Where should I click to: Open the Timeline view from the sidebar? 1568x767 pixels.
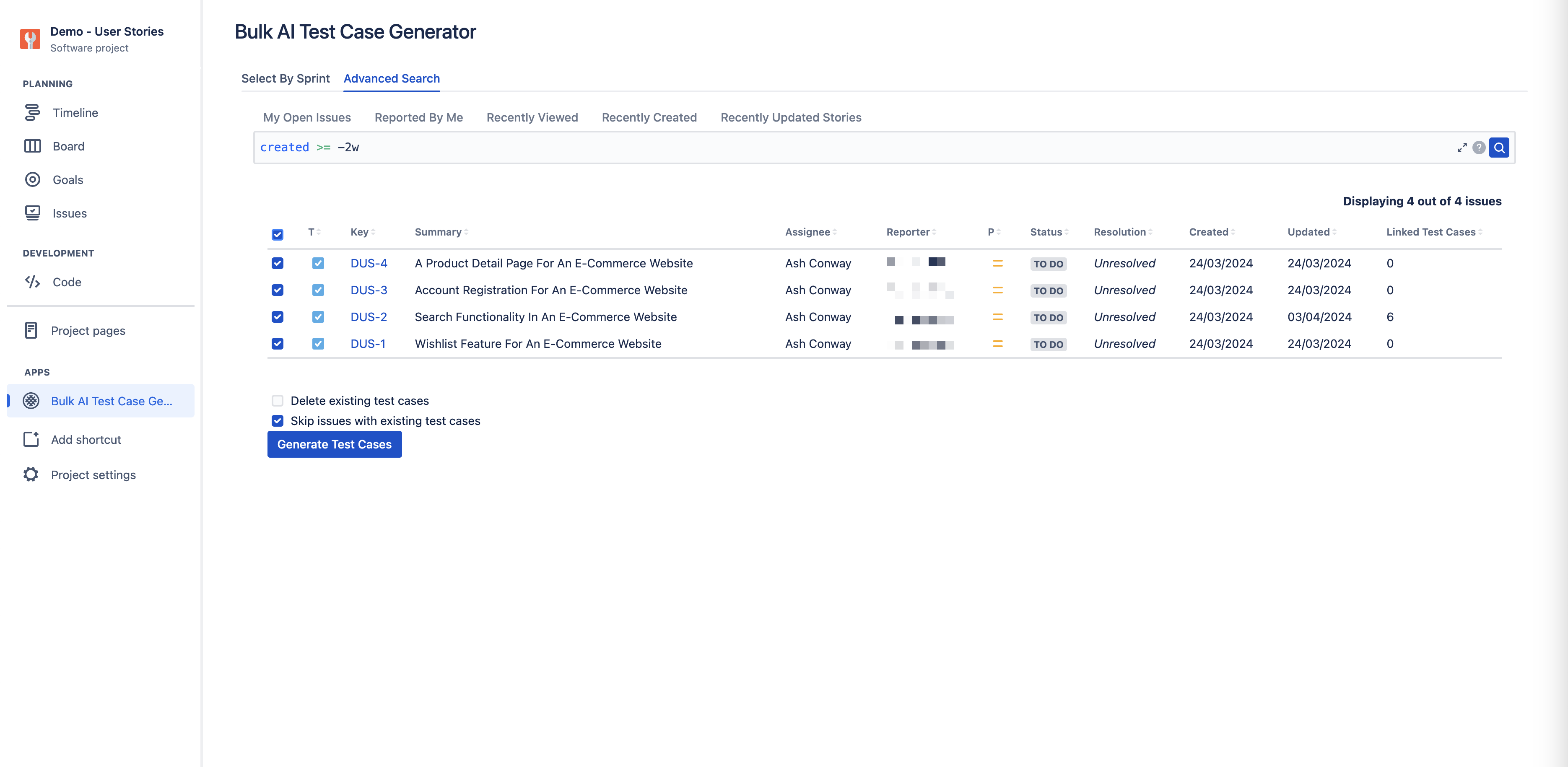[75, 113]
